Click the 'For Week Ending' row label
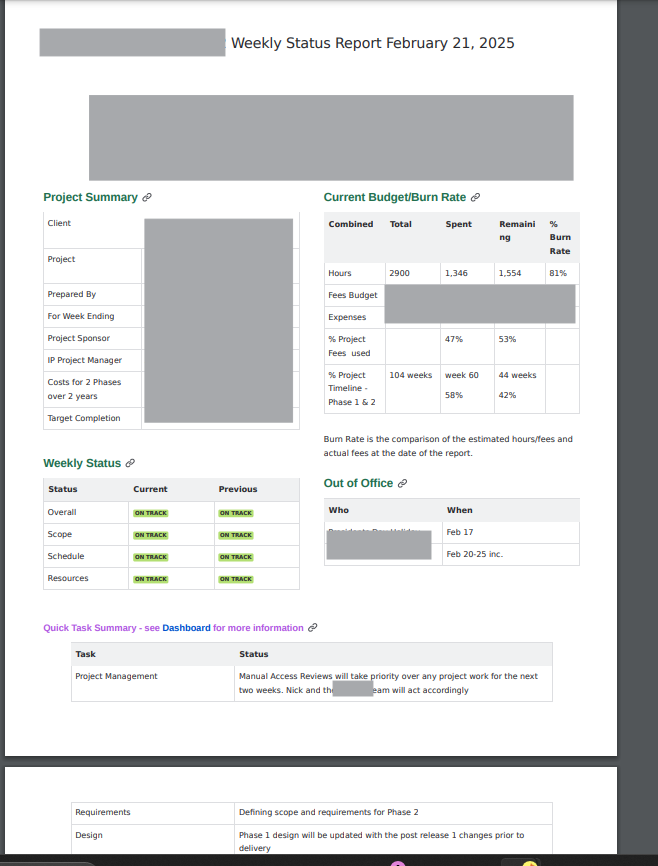The image size is (658, 866). (x=81, y=316)
